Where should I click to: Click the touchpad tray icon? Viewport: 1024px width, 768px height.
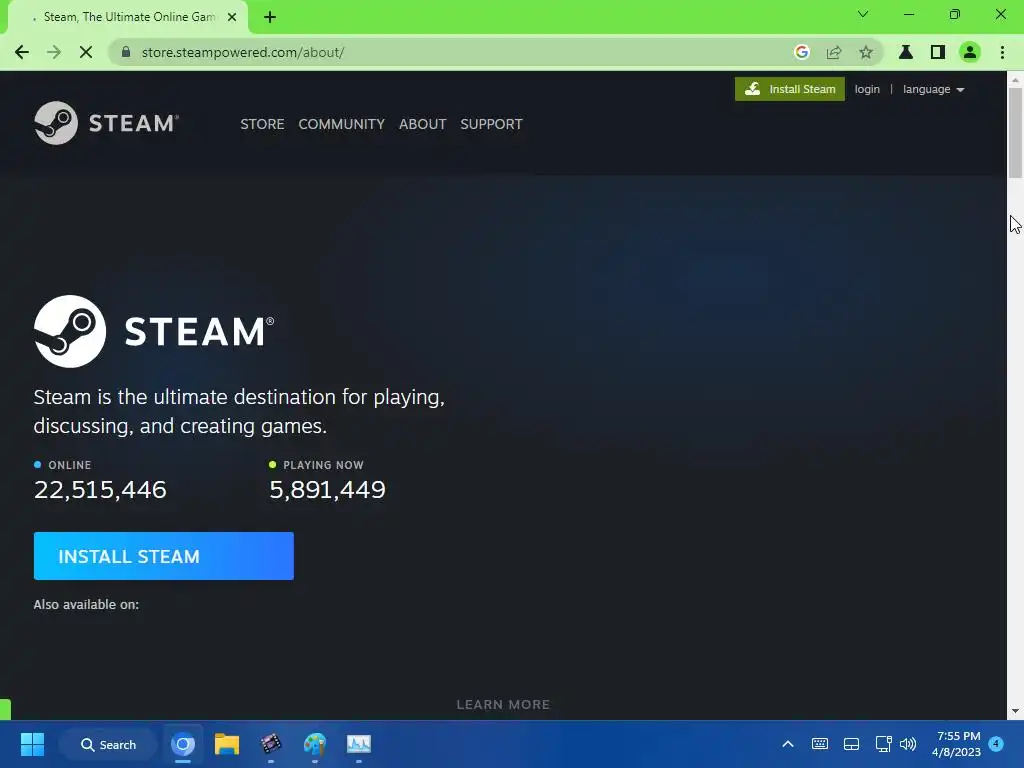(852, 744)
